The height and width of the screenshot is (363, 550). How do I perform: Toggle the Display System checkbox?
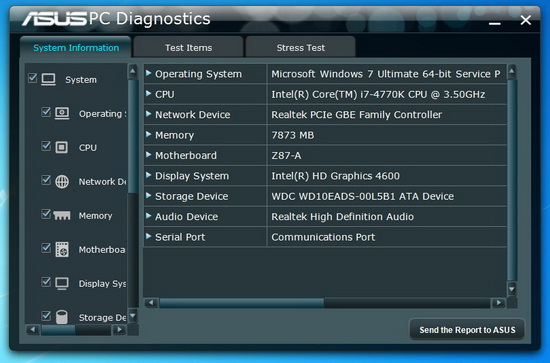tap(46, 282)
